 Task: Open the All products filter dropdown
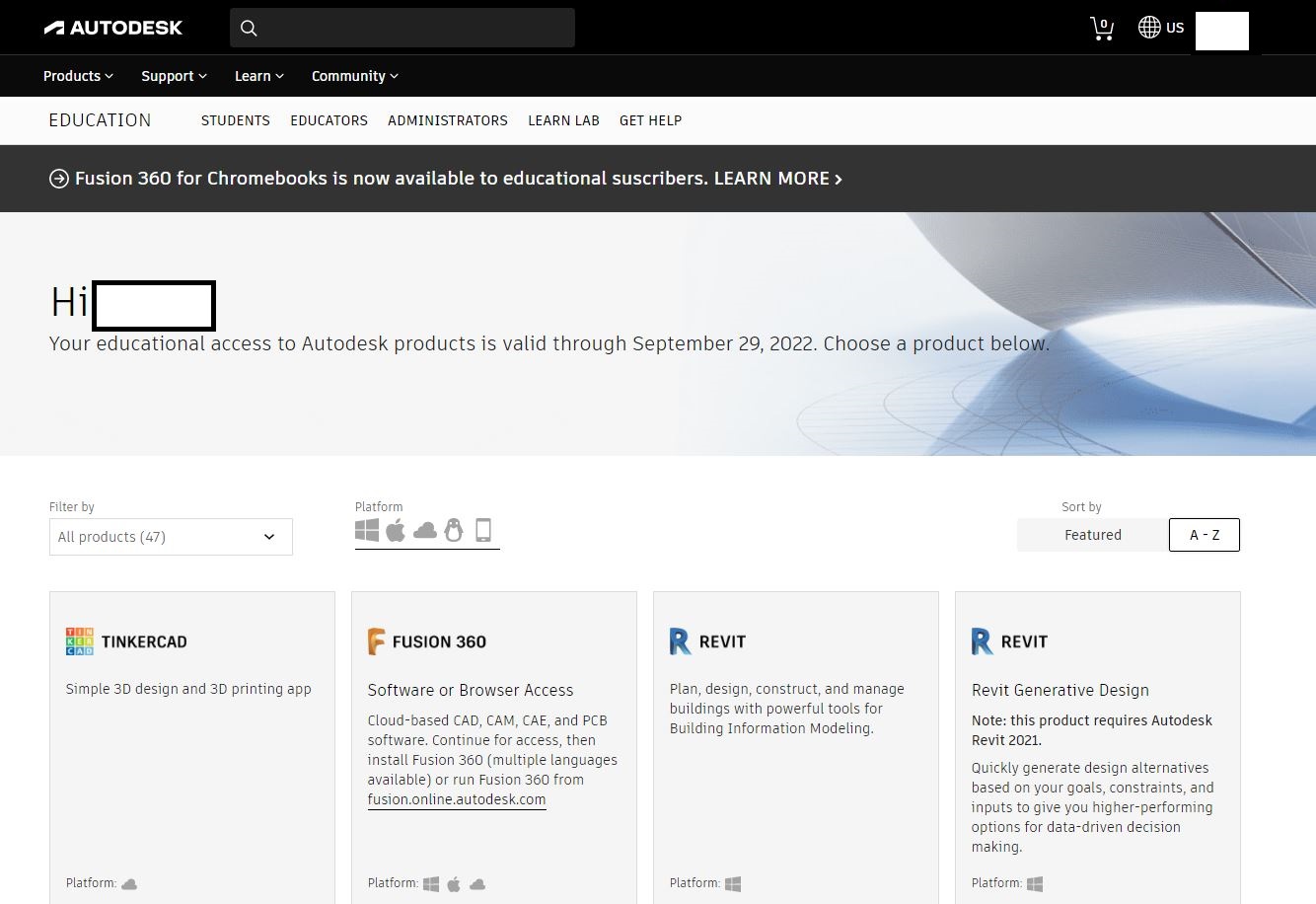(170, 537)
